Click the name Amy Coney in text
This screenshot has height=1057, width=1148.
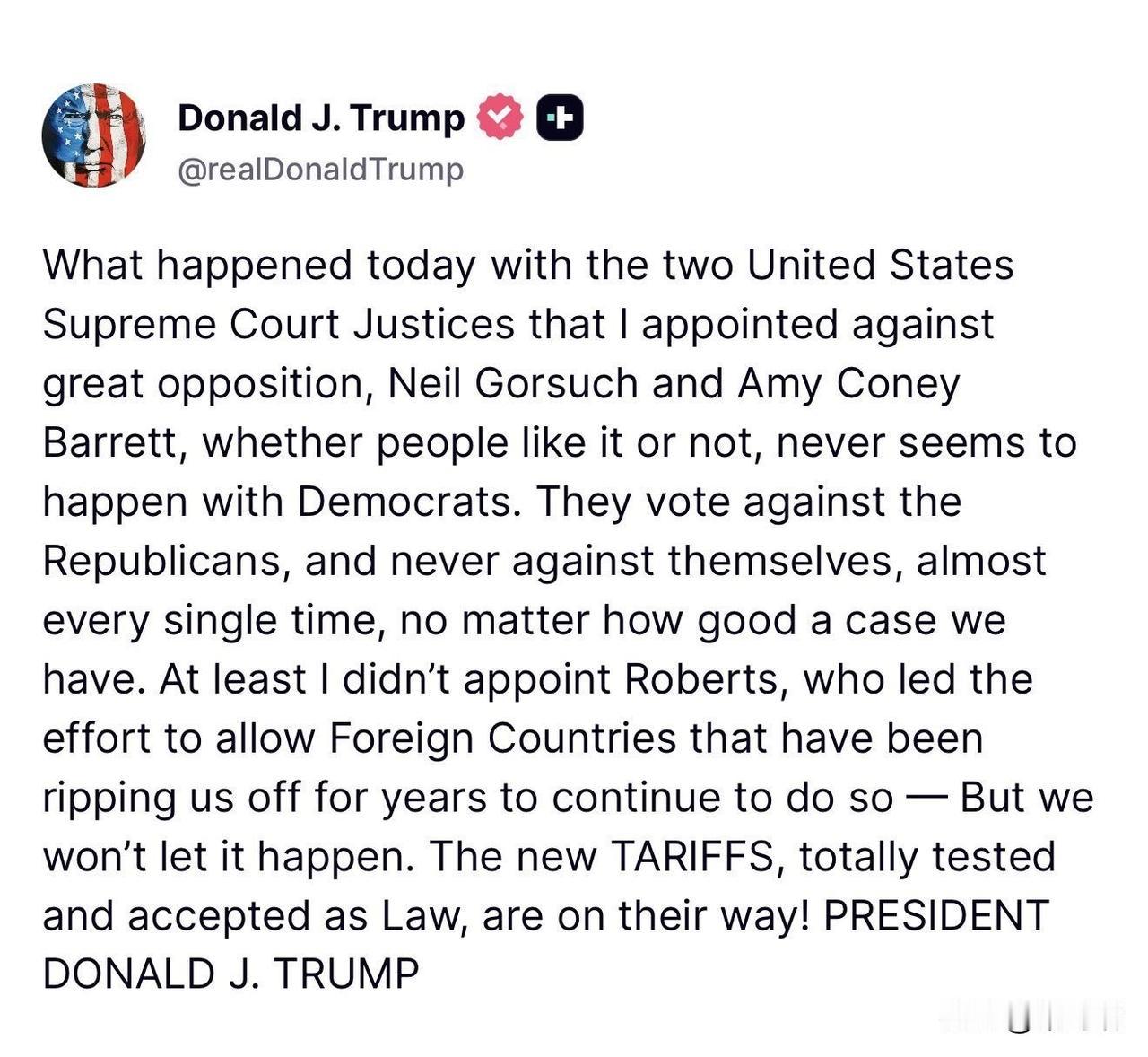click(x=848, y=384)
